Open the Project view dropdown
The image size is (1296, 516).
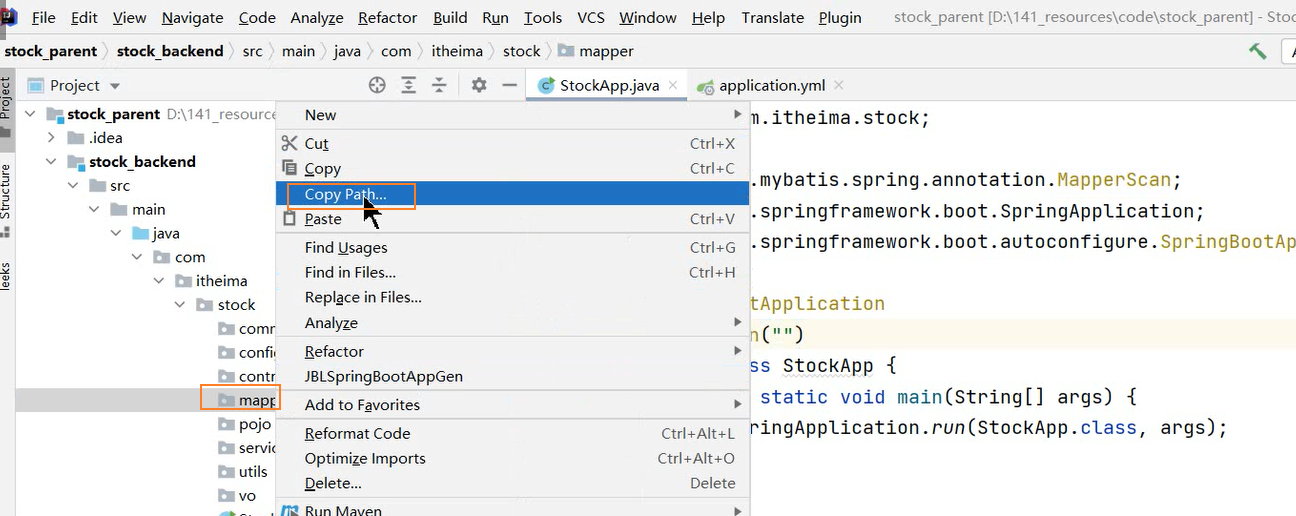click(115, 86)
